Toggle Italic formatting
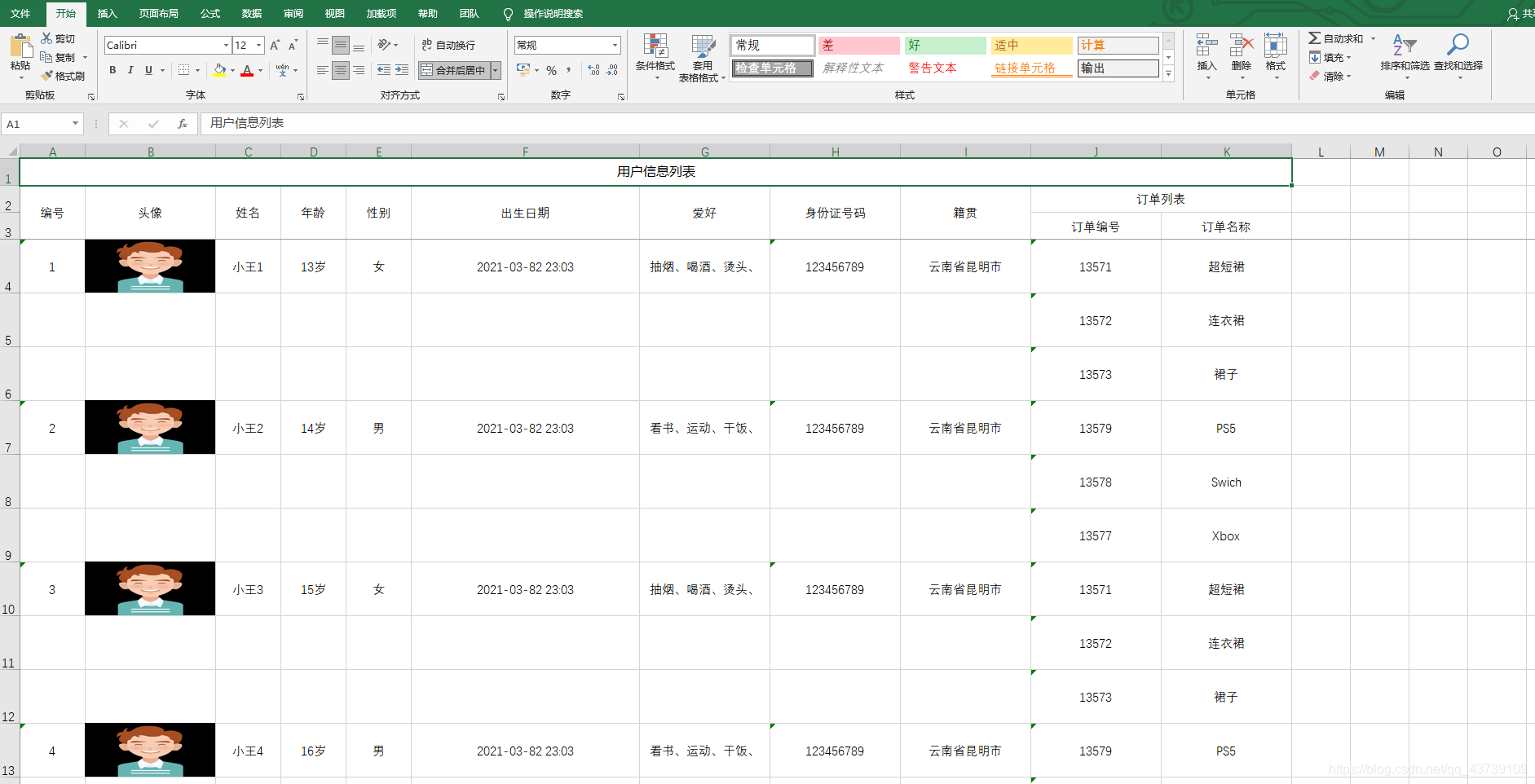The width and height of the screenshot is (1535, 784). click(130, 70)
